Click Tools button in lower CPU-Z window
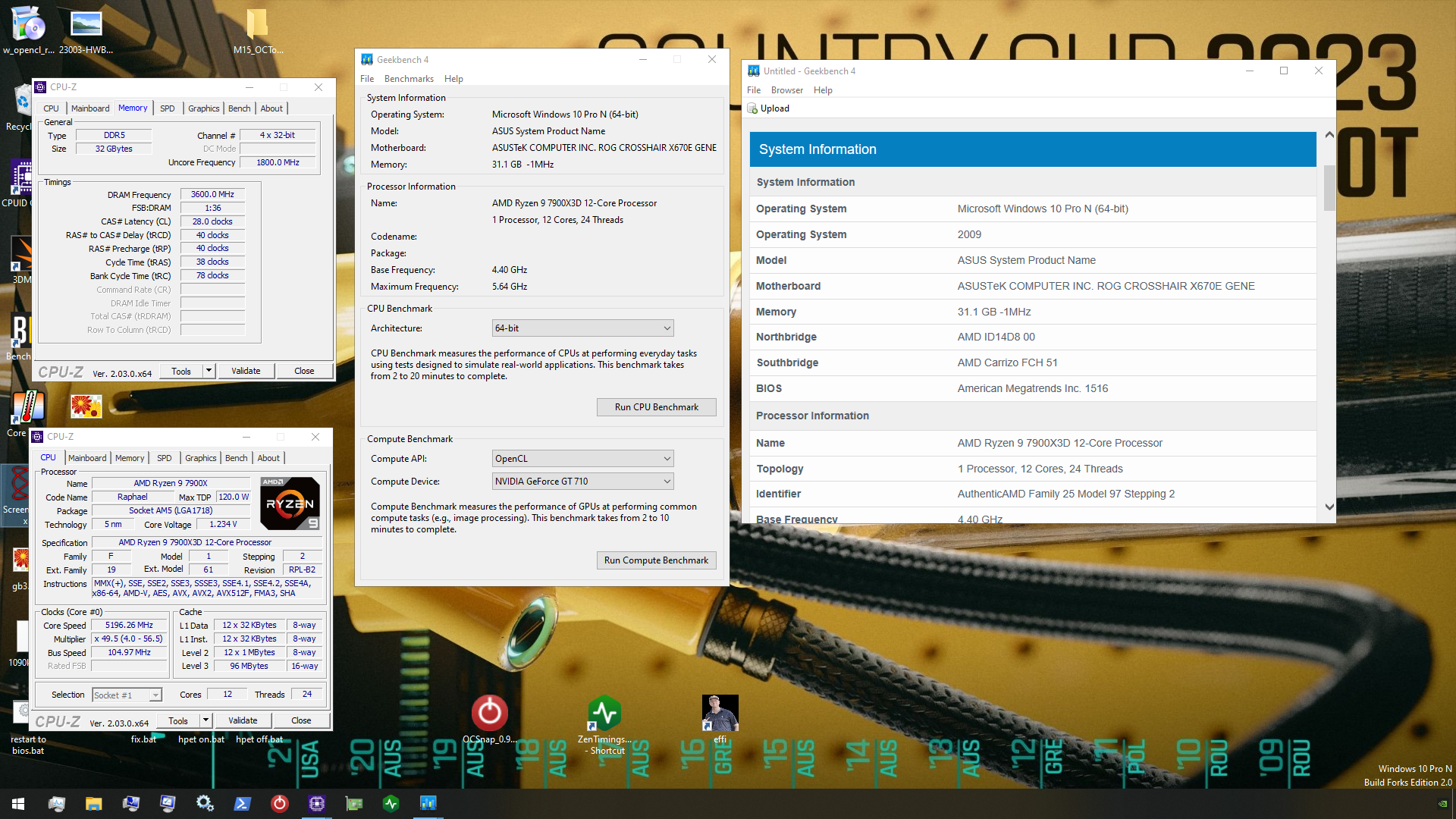1456x819 pixels. (x=178, y=720)
